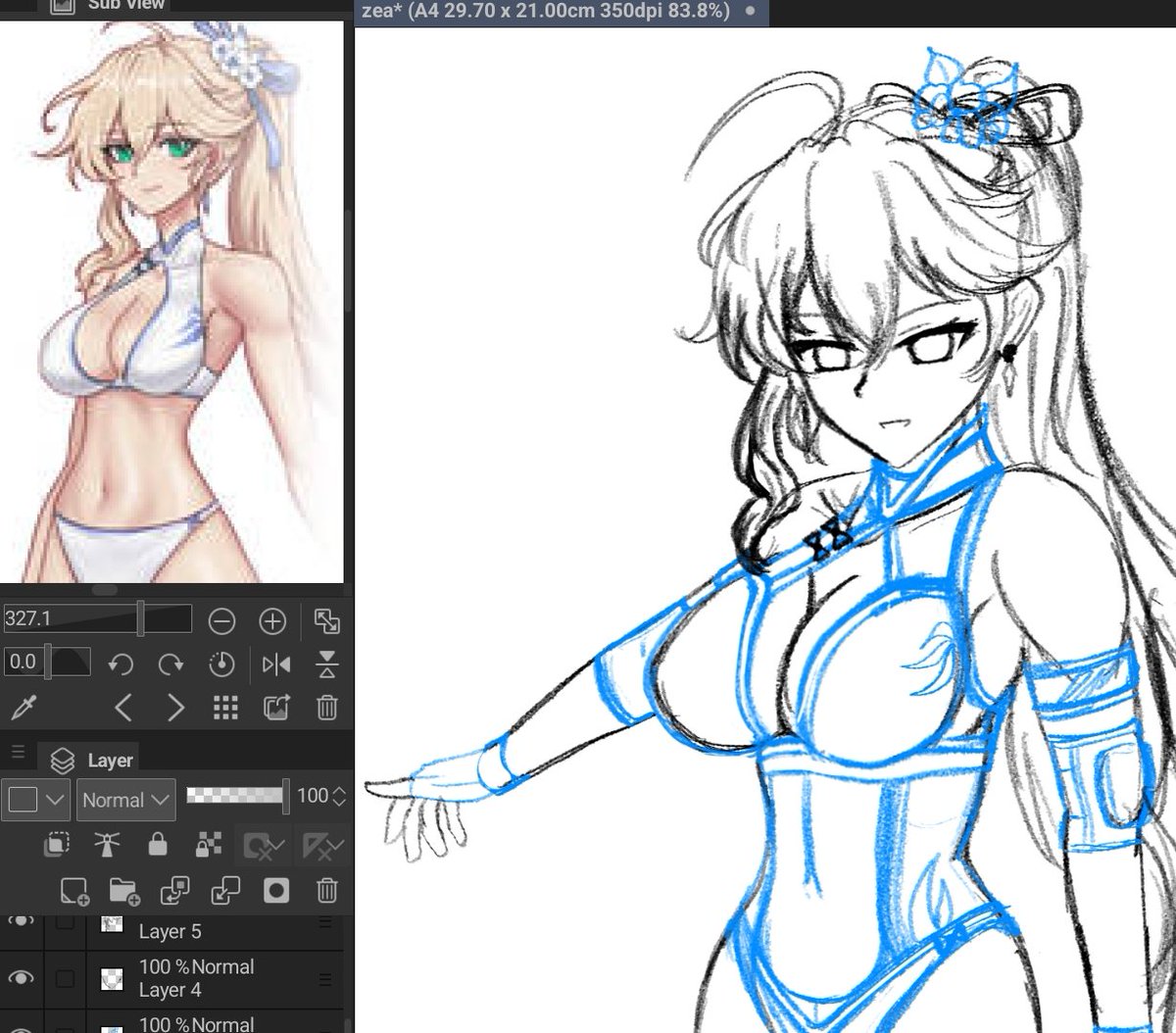Delete selected layer in Layer palette
The height and width of the screenshot is (1033, 1176).
point(327,890)
